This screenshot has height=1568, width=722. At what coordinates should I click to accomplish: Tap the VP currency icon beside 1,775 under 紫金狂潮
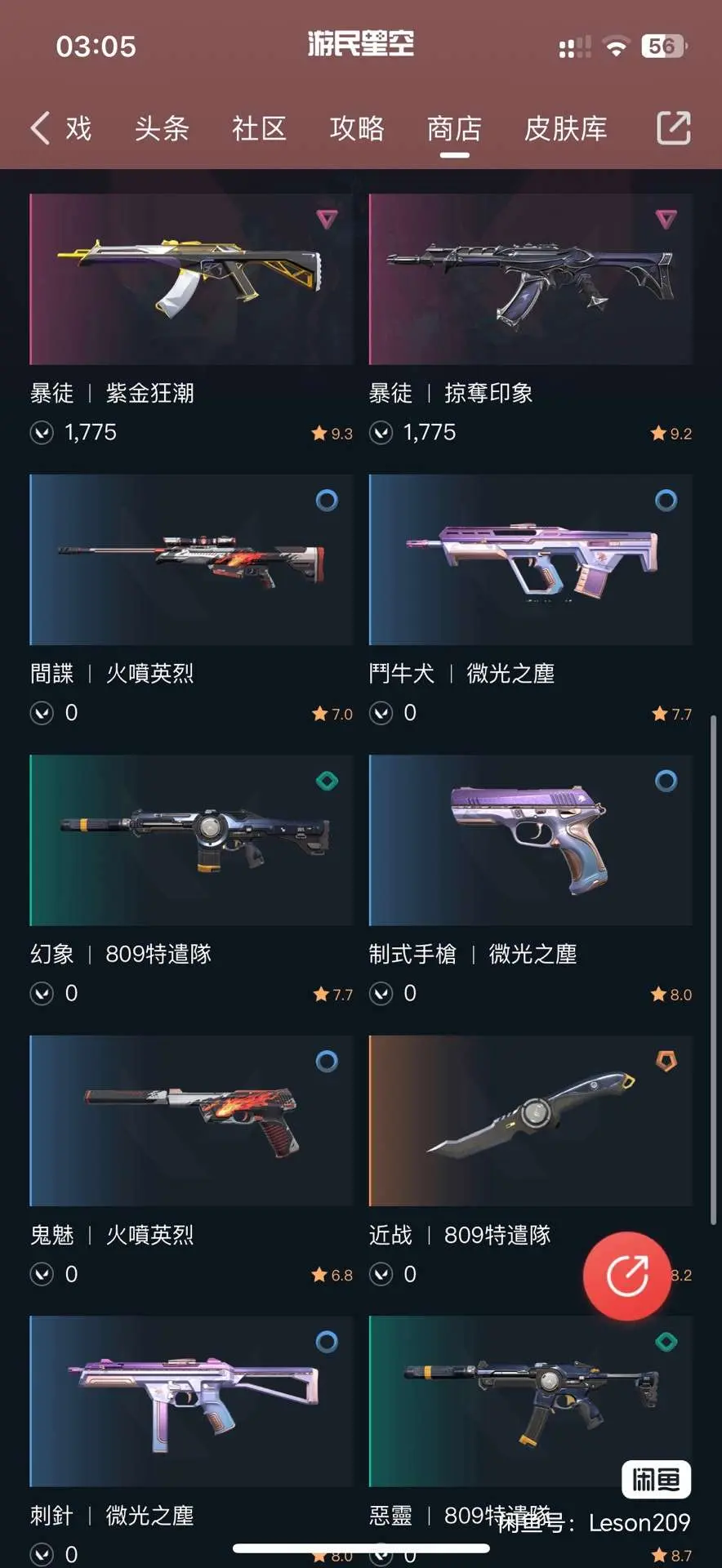pos(42,432)
